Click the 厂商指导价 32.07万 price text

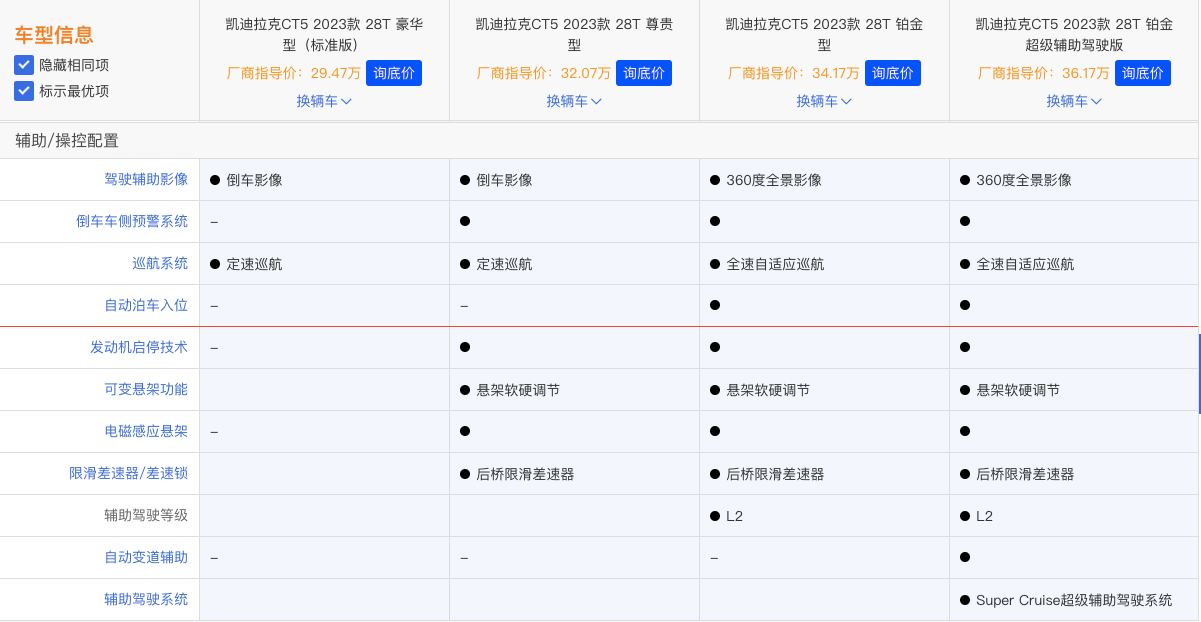544,73
